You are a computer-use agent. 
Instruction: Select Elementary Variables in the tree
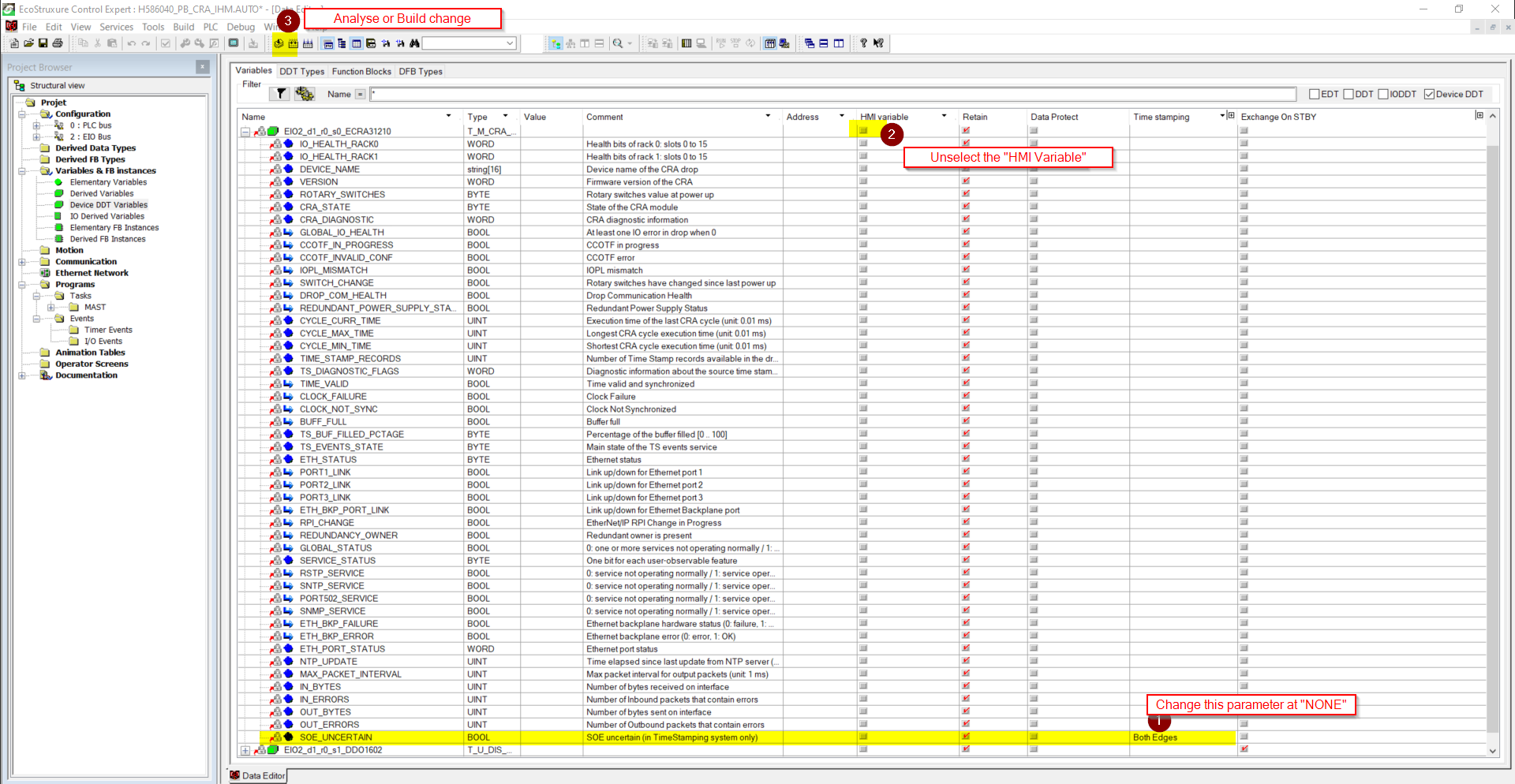[108, 182]
